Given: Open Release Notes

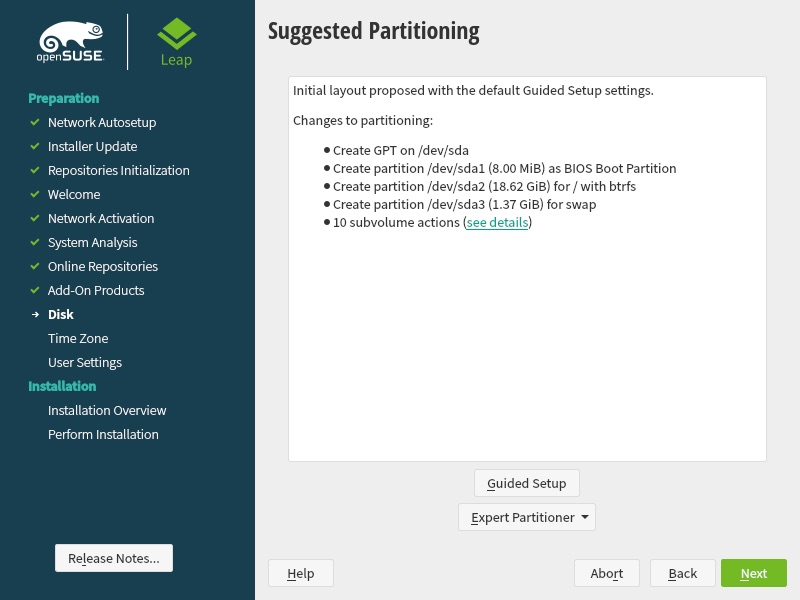Looking at the screenshot, I should [x=114, y=558].
